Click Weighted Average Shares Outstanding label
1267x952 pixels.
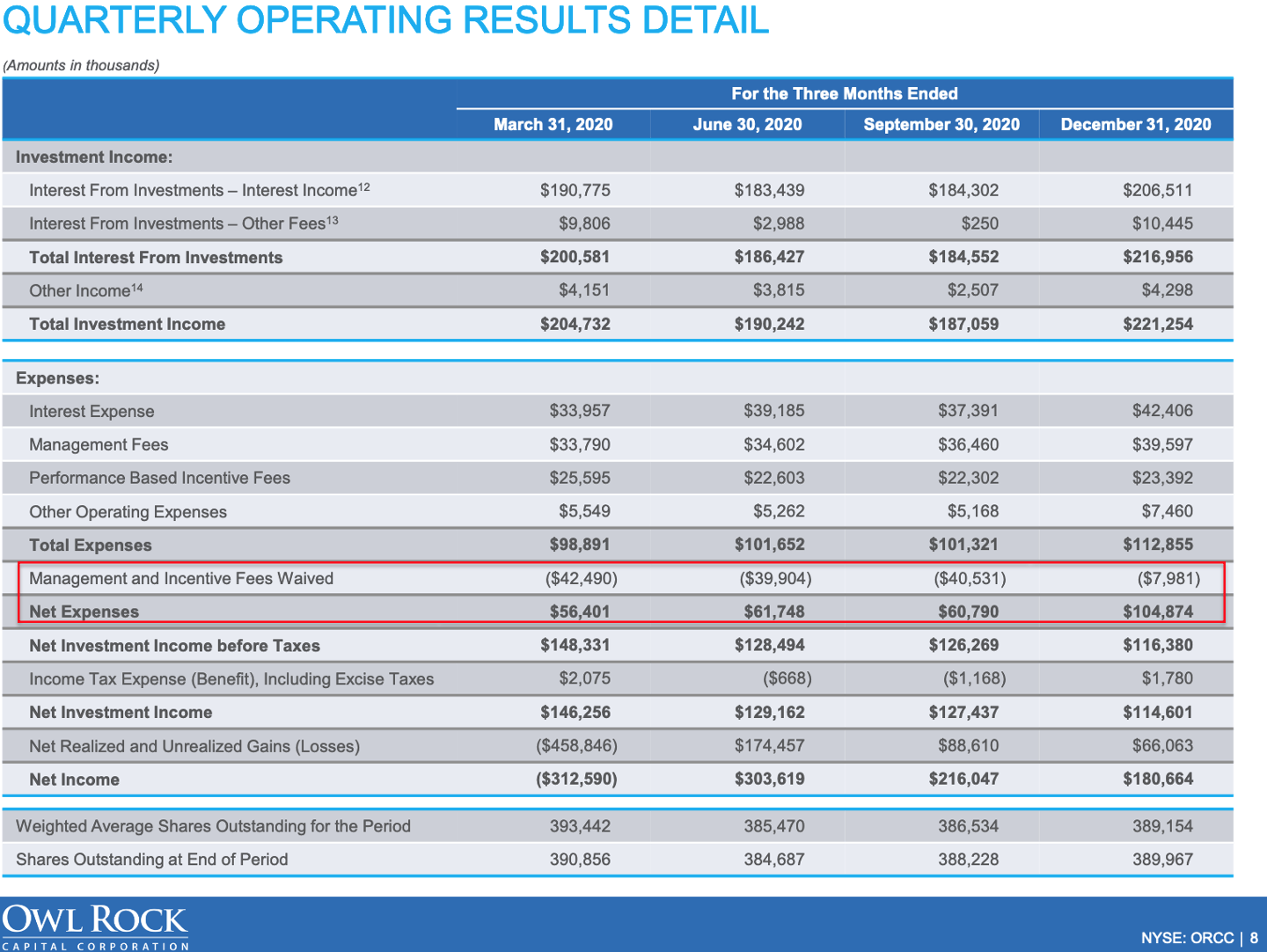click(213, 826)
